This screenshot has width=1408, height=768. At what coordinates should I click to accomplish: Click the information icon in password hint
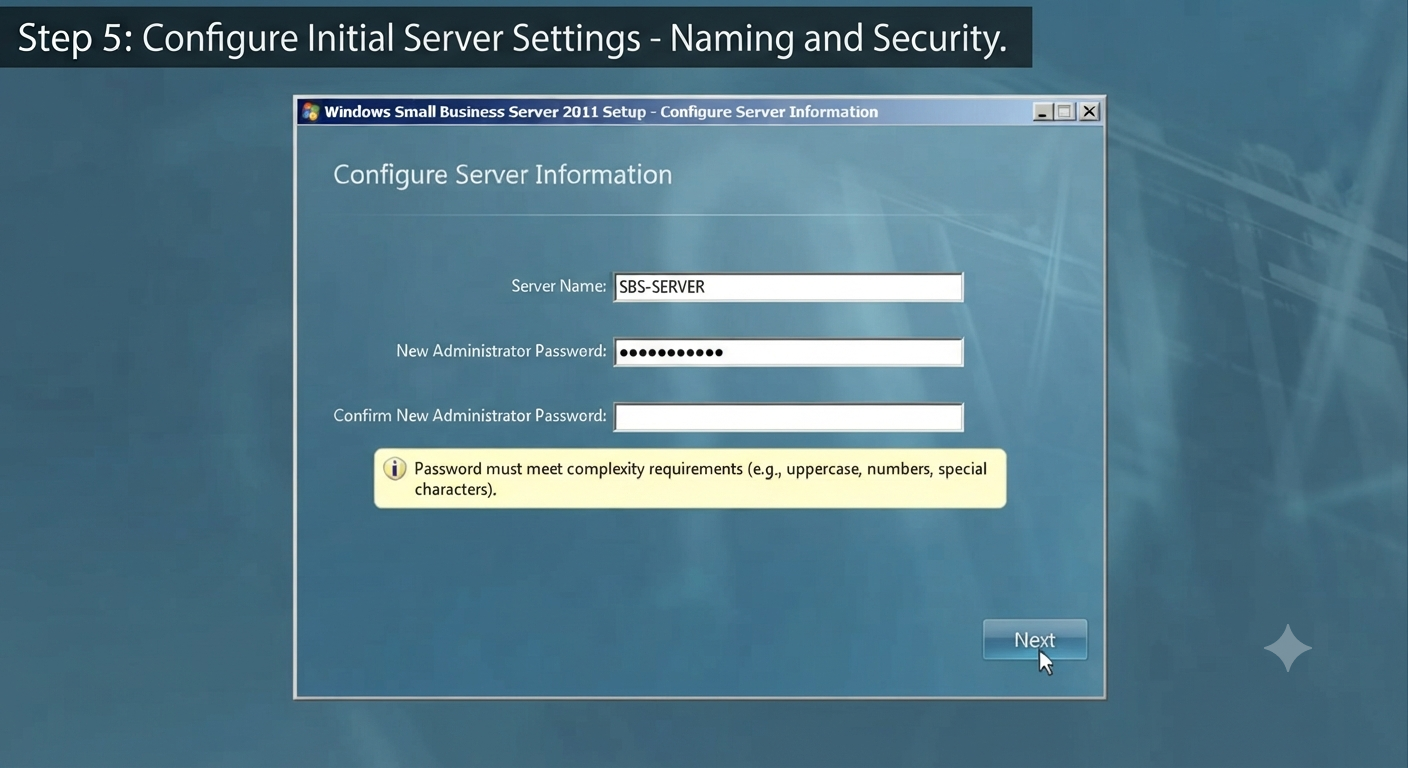[395, 468]
